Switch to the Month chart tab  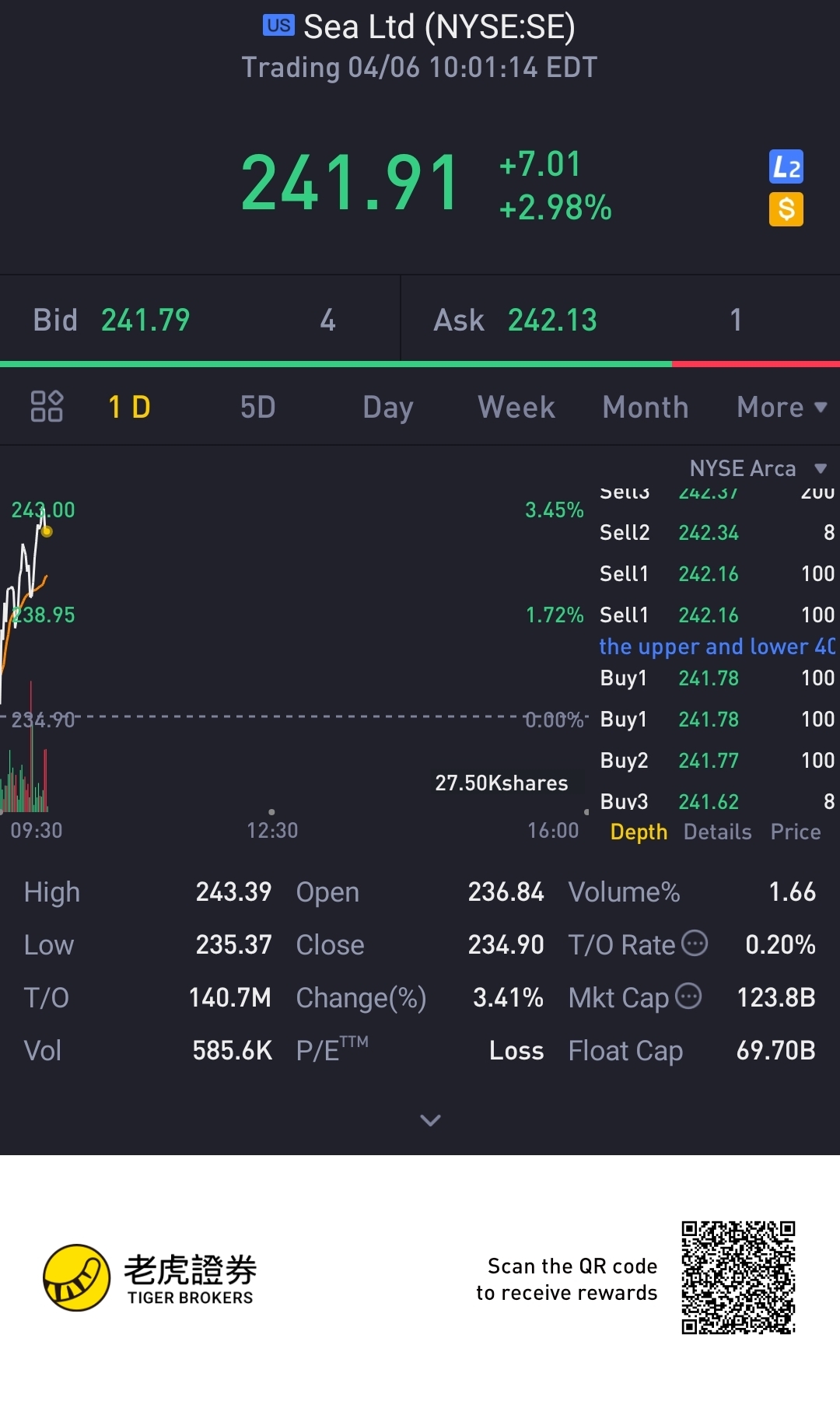(x=646, y=407)
